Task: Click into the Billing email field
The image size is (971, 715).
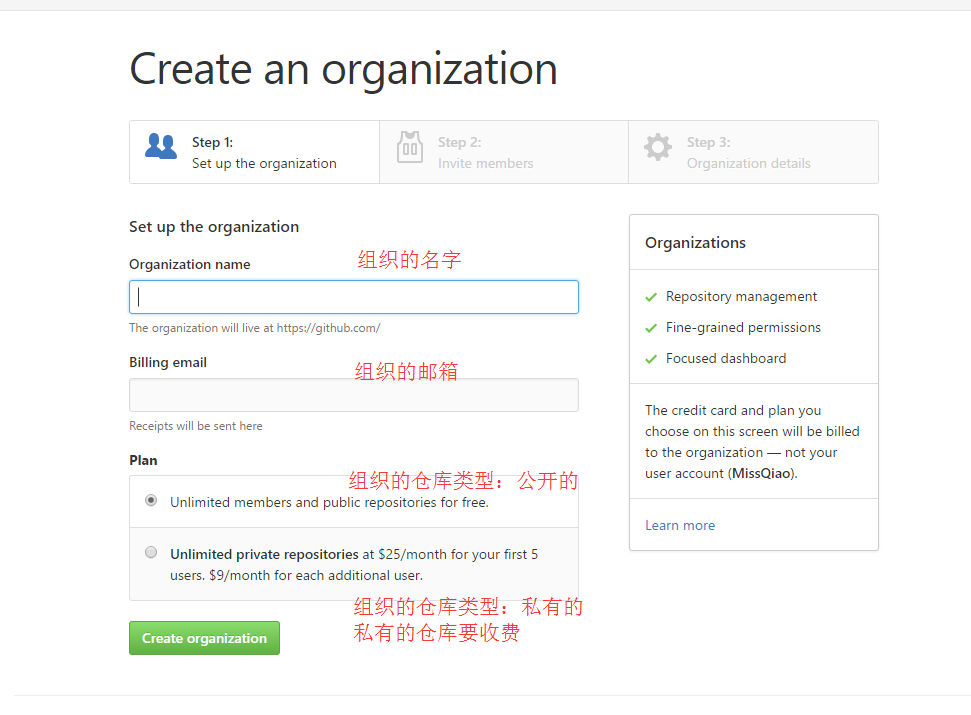Action: [x=354, y=395]
